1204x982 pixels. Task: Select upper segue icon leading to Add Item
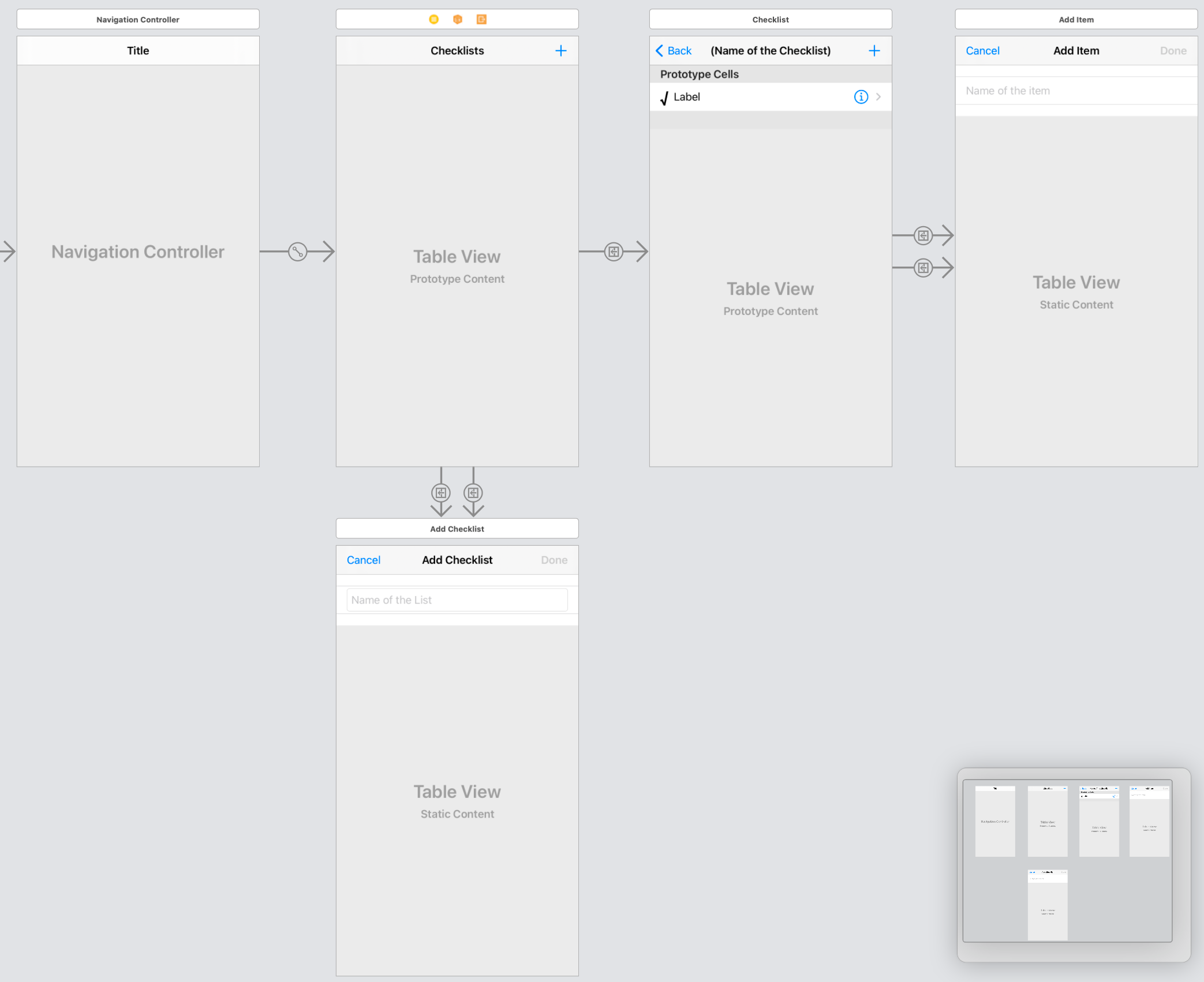tap(923, 235)
